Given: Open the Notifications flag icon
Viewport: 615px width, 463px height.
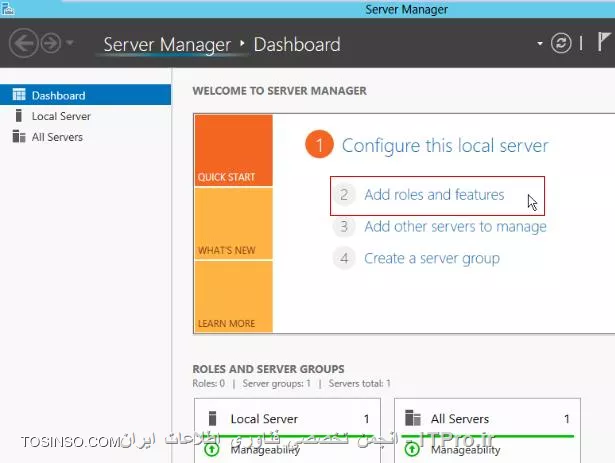Looking at the screenshot, I should tap(604, 42).
